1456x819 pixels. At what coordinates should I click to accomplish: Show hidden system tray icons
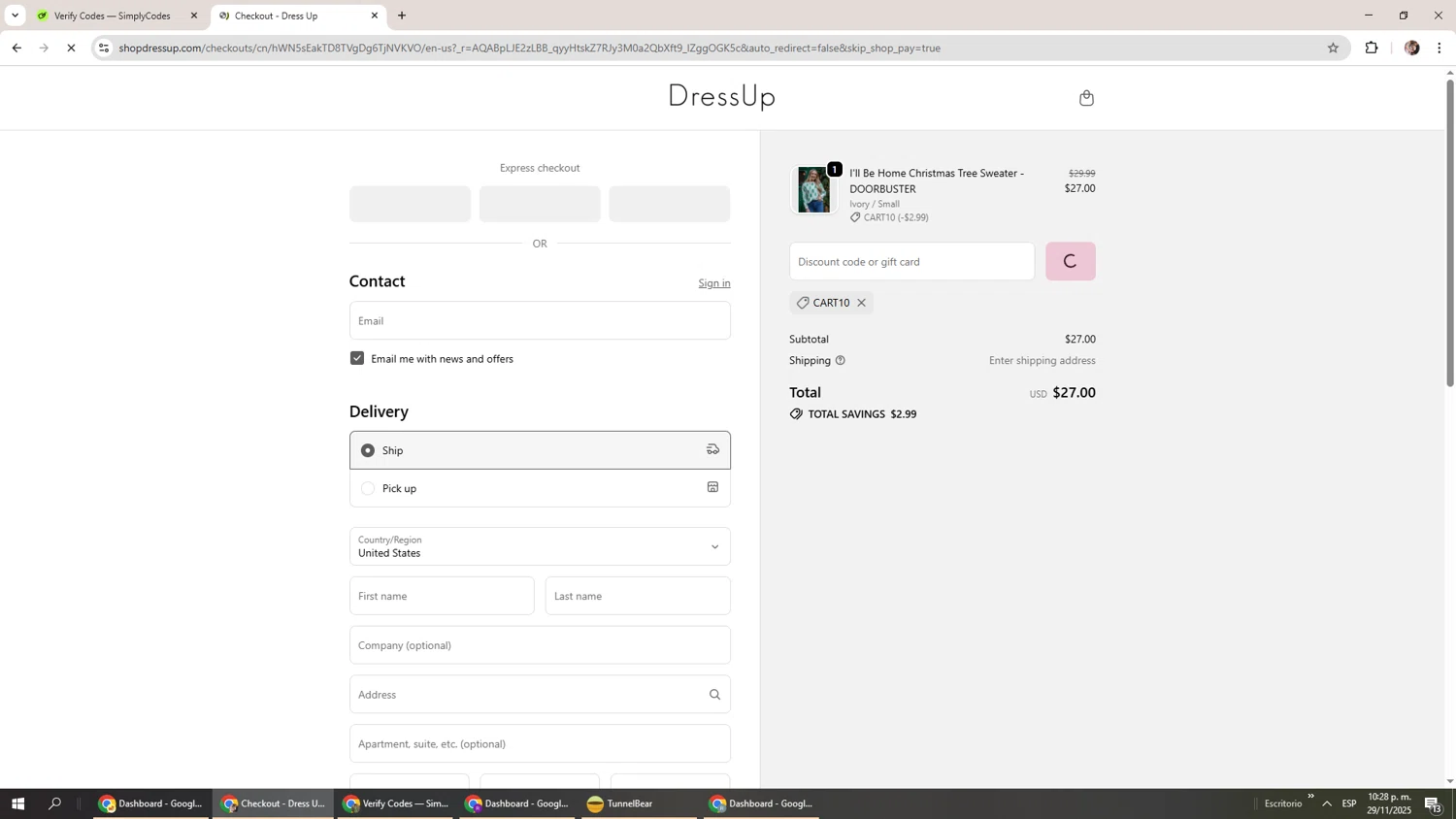coord(1327,803)
